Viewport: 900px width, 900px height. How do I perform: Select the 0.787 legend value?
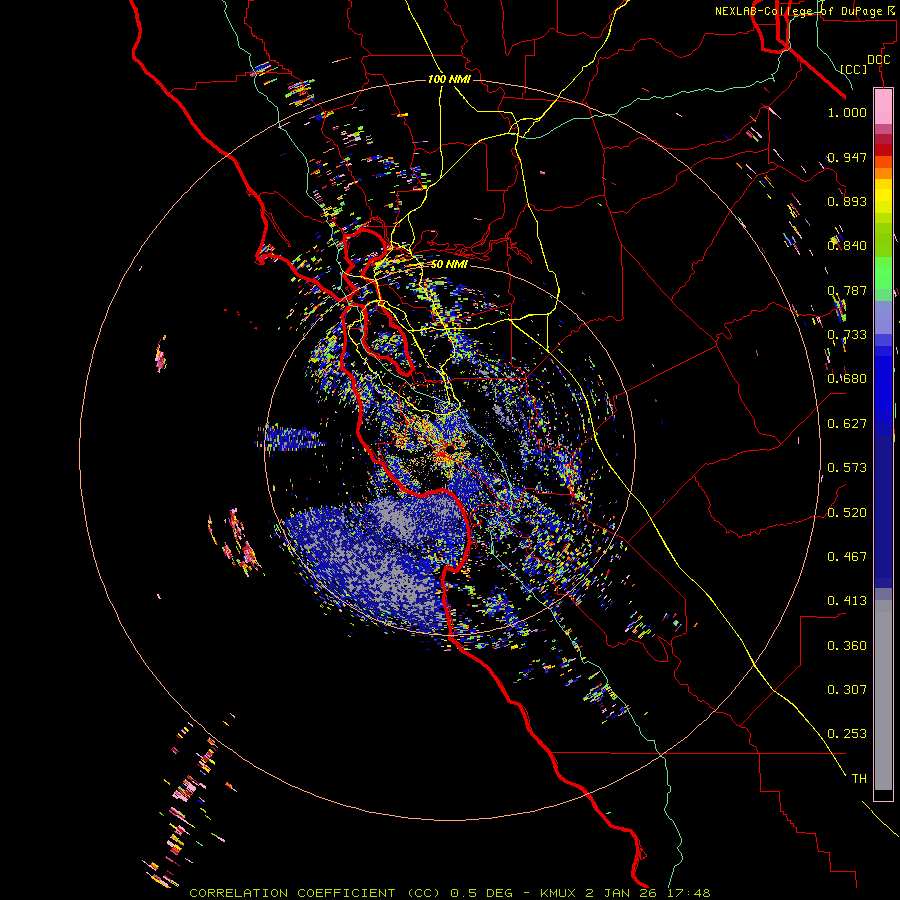[x=847, y=290]
